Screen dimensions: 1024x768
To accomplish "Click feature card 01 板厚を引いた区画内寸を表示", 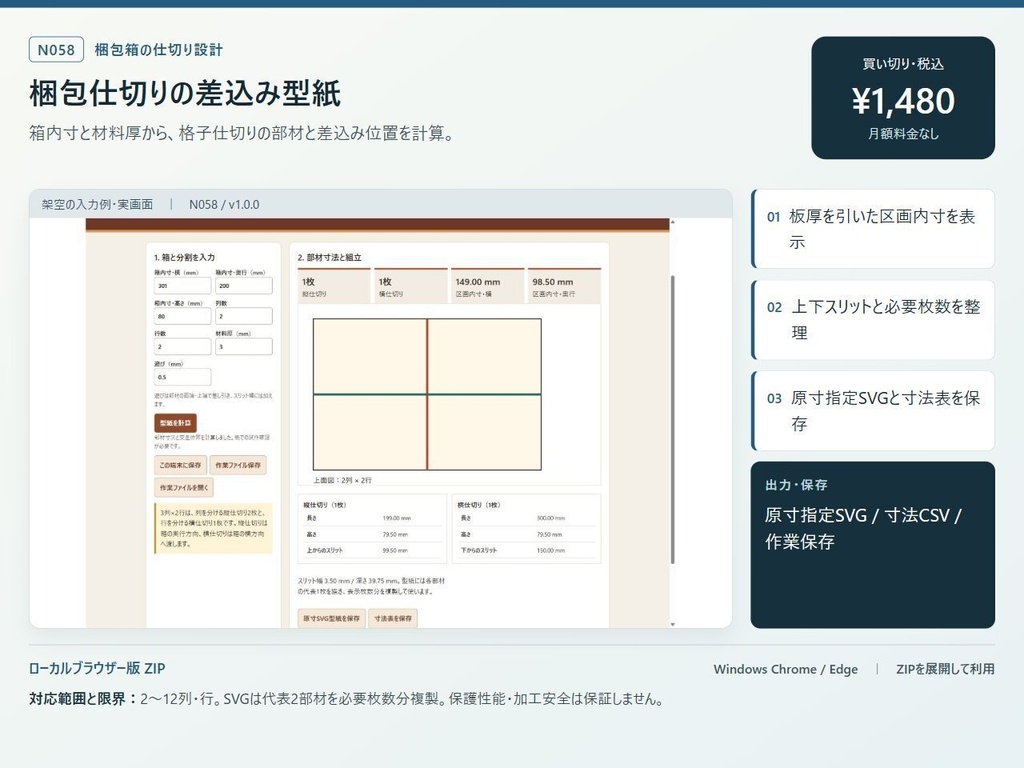I will [x=873, y=229].
